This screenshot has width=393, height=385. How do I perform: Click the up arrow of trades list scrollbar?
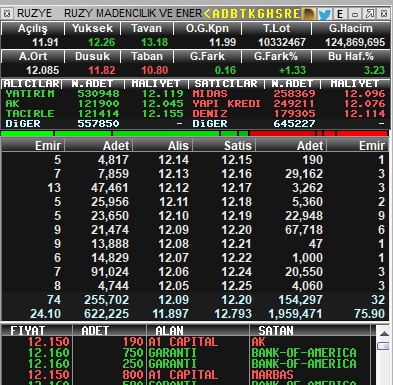coord(384,334)
